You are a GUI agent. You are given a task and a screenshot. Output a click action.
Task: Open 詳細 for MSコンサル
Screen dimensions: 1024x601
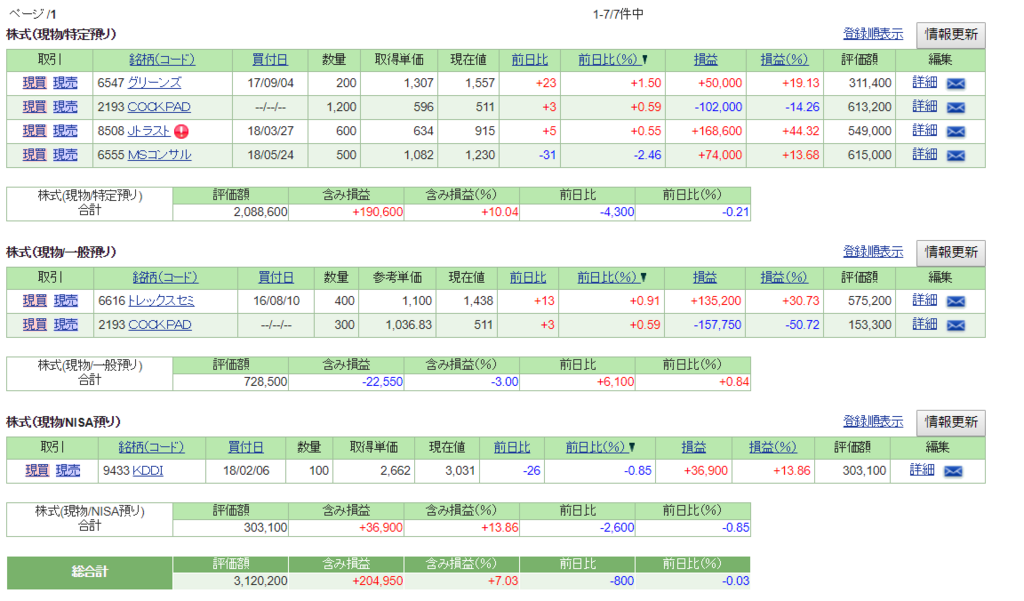click(x=925, y=154)
